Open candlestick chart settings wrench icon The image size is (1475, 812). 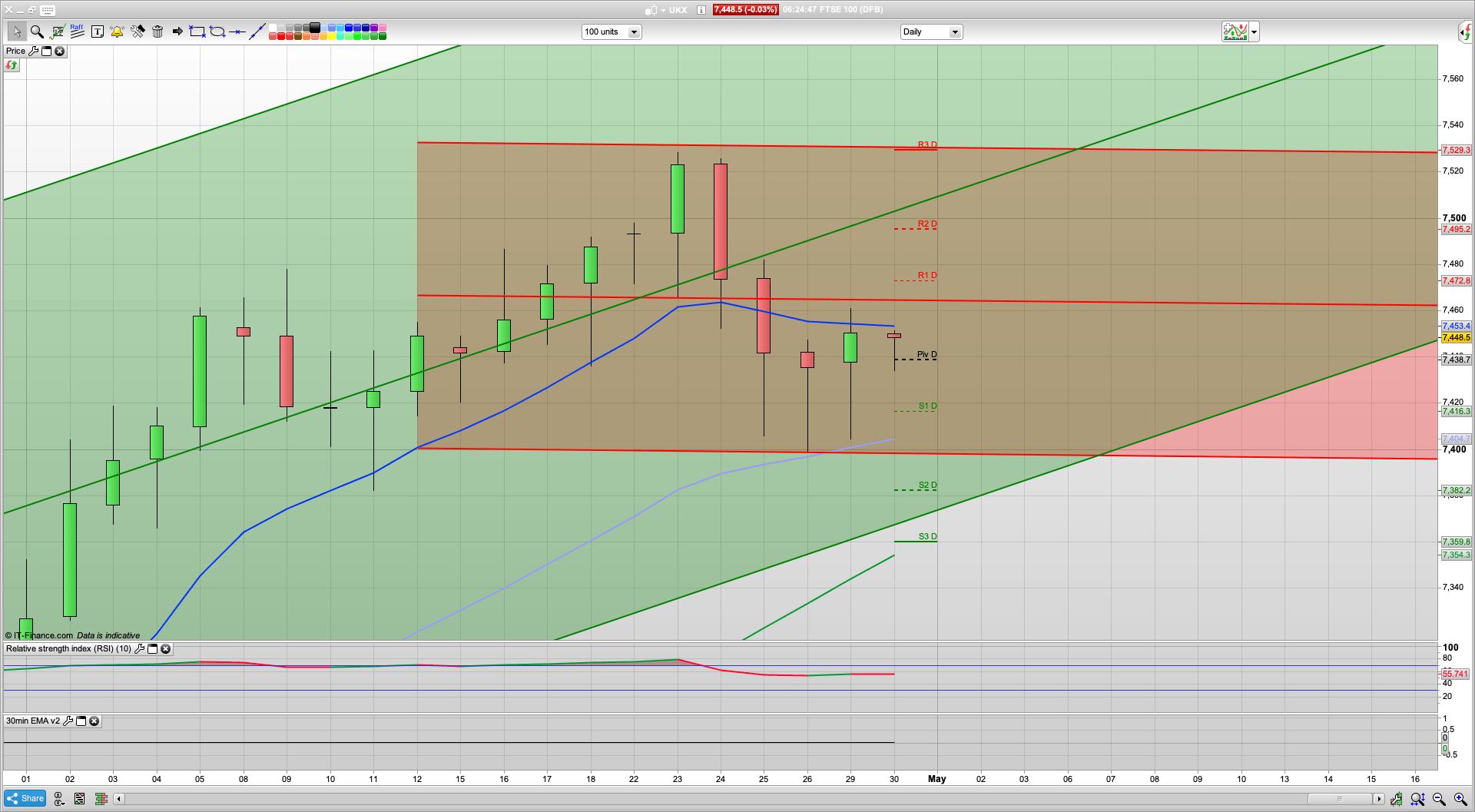[x=1396, y=799]
